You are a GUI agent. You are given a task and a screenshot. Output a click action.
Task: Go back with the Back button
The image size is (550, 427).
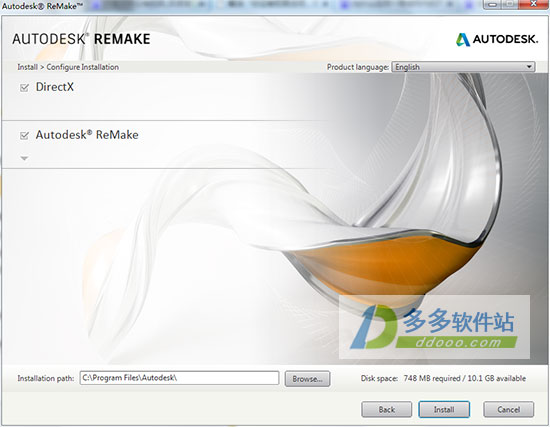point(387,409)
